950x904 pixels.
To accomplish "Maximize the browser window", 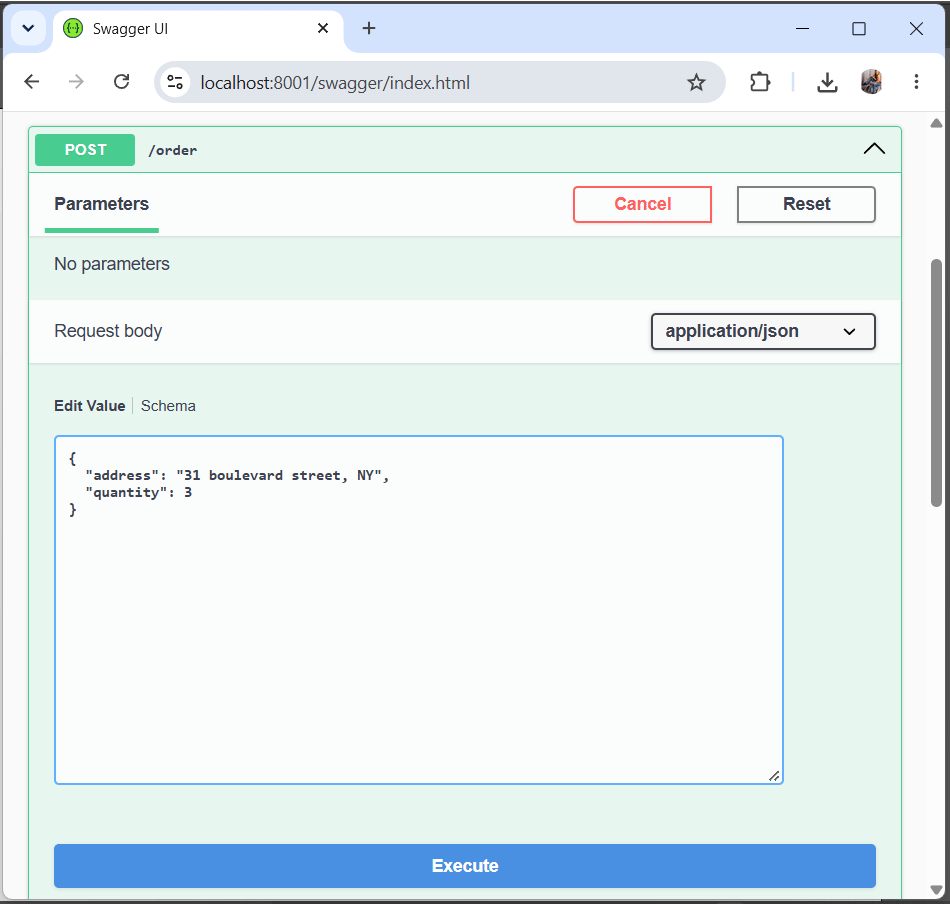I will pyautogui.click(x=859, y=28).
